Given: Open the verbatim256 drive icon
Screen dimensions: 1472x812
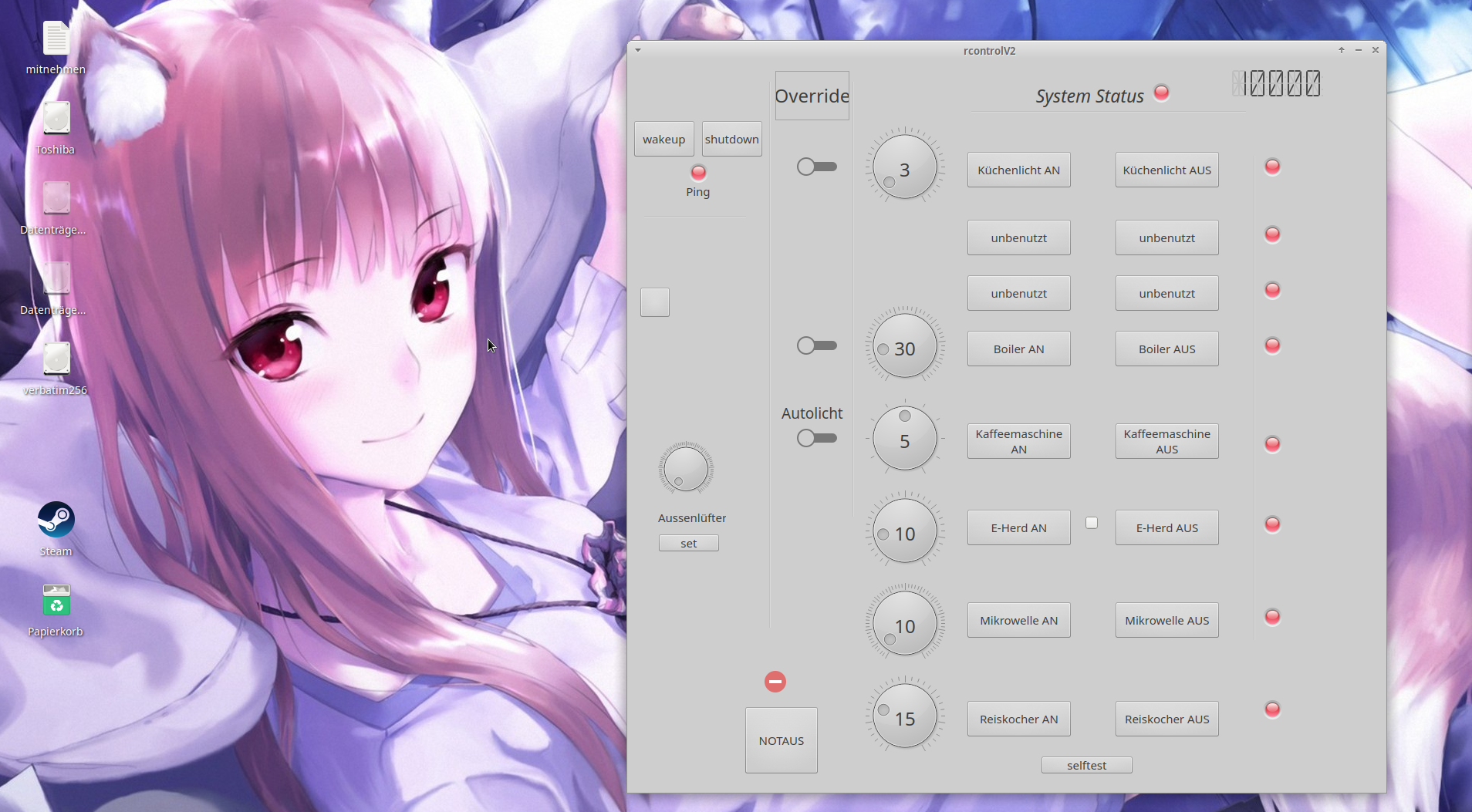Looking at the screenshot, I should click(56, 369).
